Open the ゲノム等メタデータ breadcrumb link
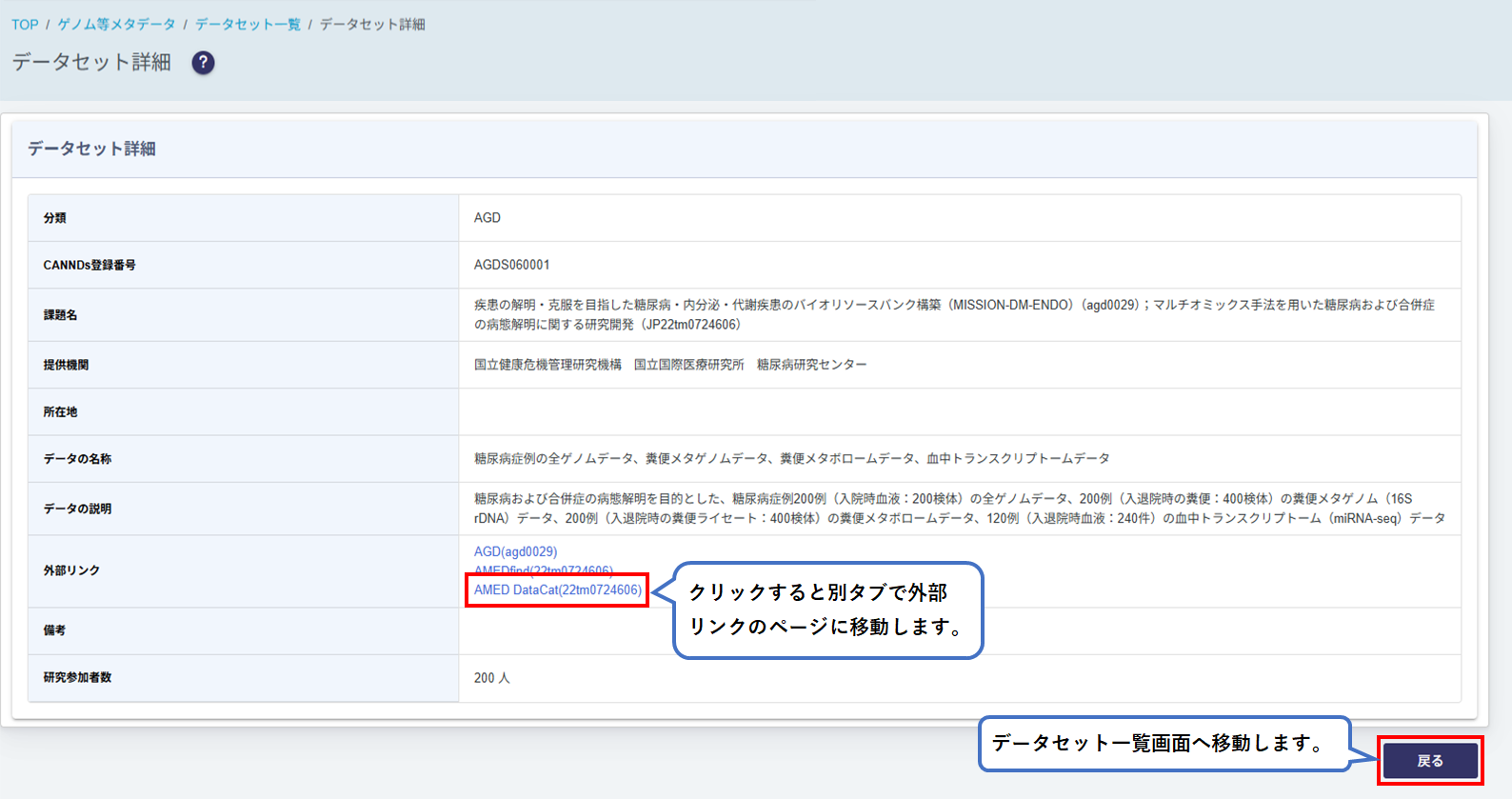The width and height of the screenshot is (1512, 799). (116, 25)
